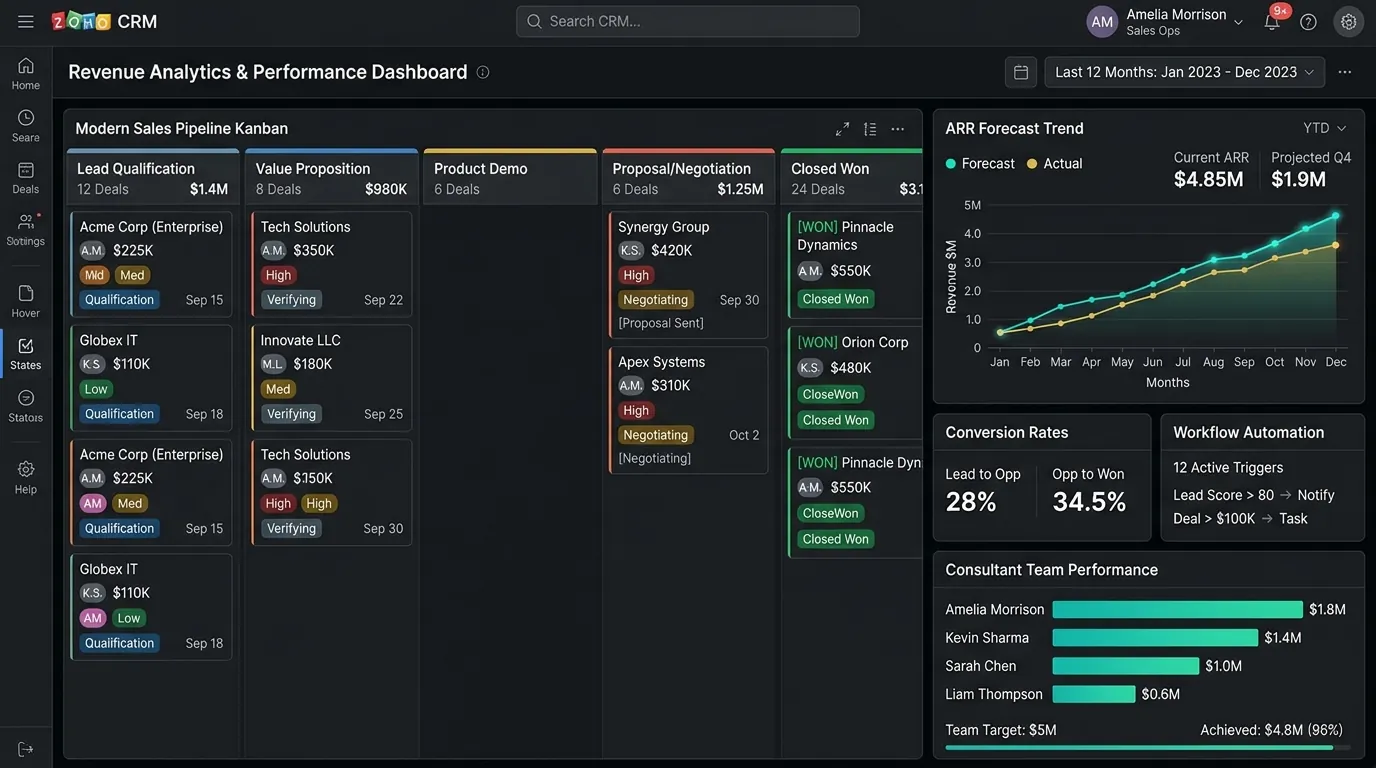Open Deals in the sidebar

pyautogui.click(x=26, y=177)
